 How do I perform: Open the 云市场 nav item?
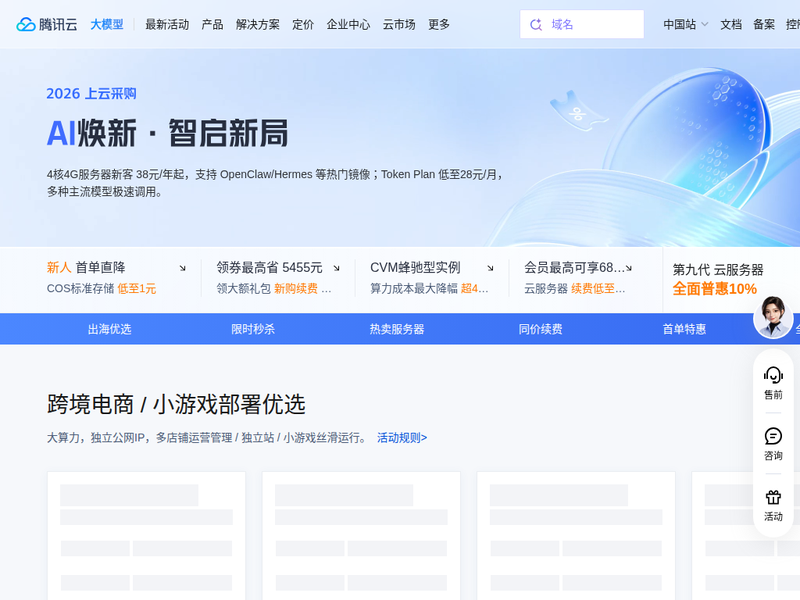(x=399, y=24)
